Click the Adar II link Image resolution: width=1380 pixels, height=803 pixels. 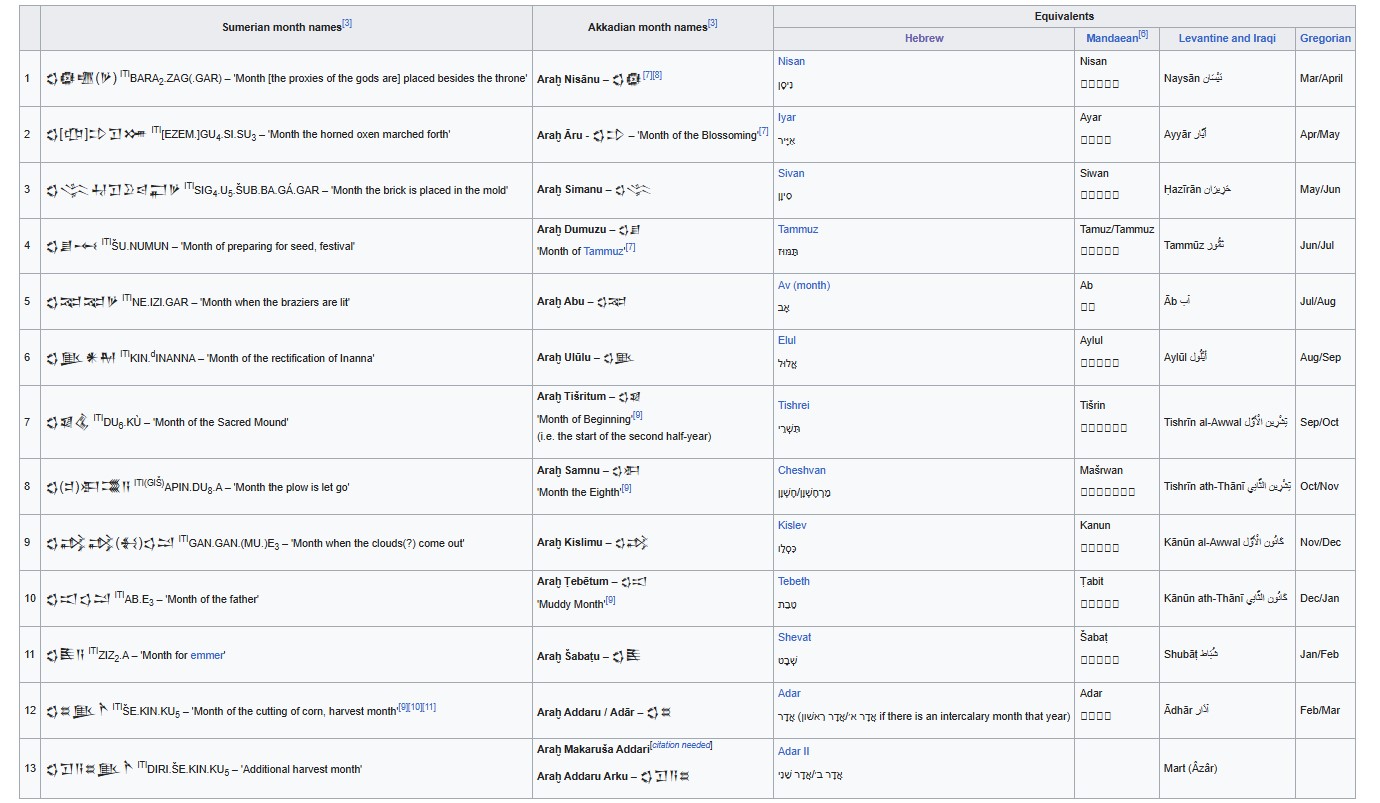(794, 751)
